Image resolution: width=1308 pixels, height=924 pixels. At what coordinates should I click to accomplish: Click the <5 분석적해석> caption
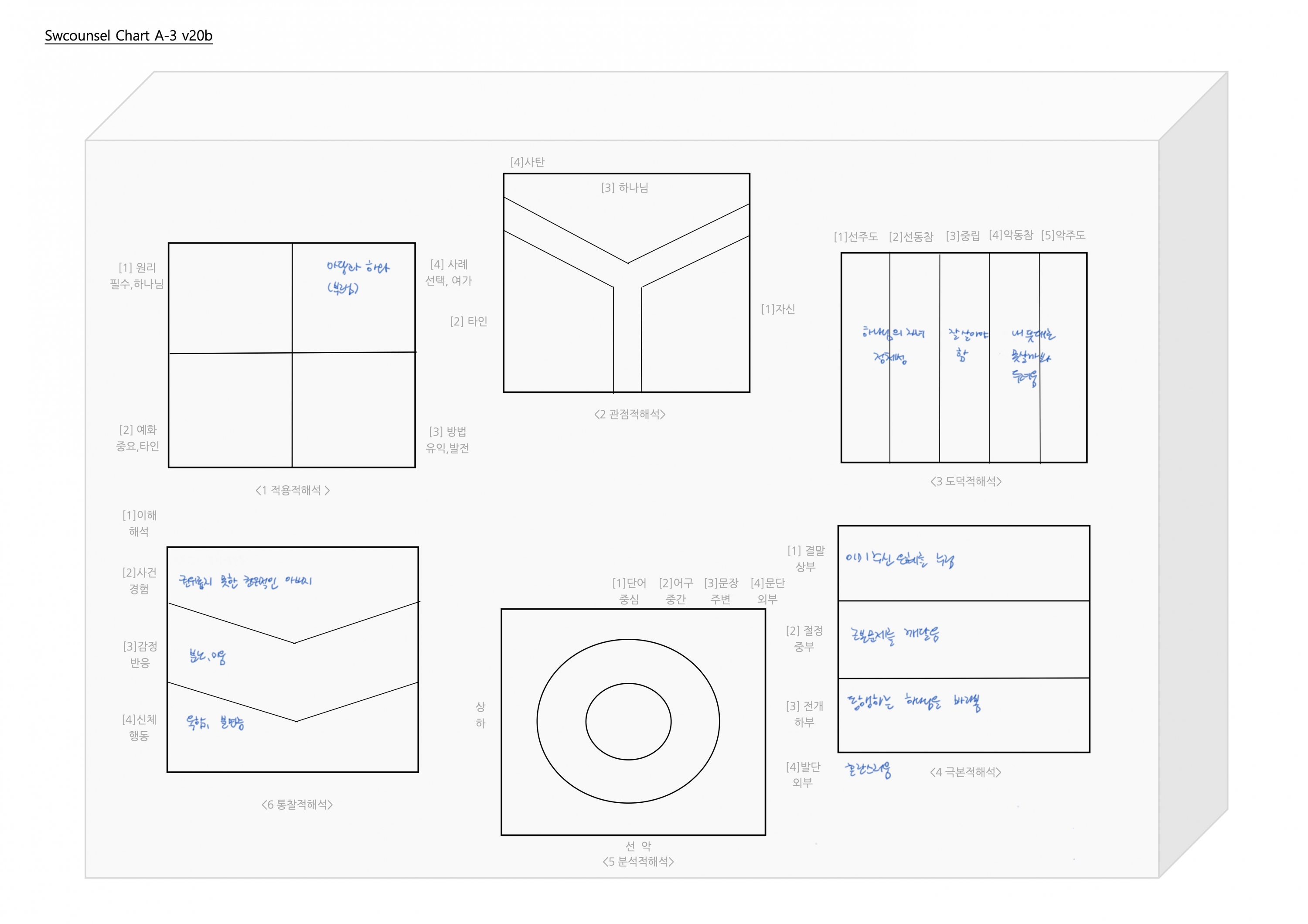pyautogui.click(x=638, y=861)
